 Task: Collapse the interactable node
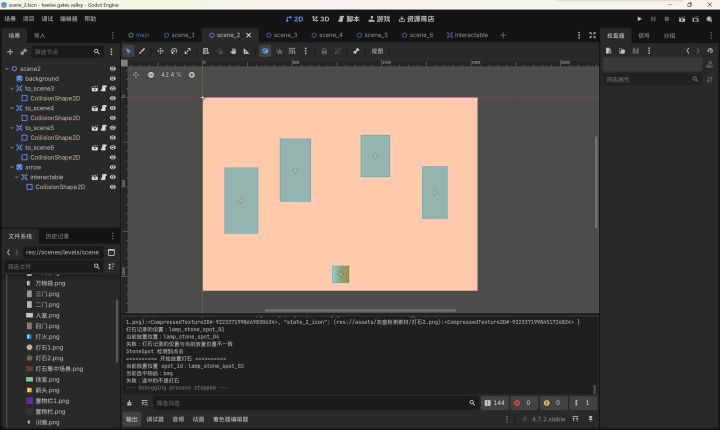(17, 177)
